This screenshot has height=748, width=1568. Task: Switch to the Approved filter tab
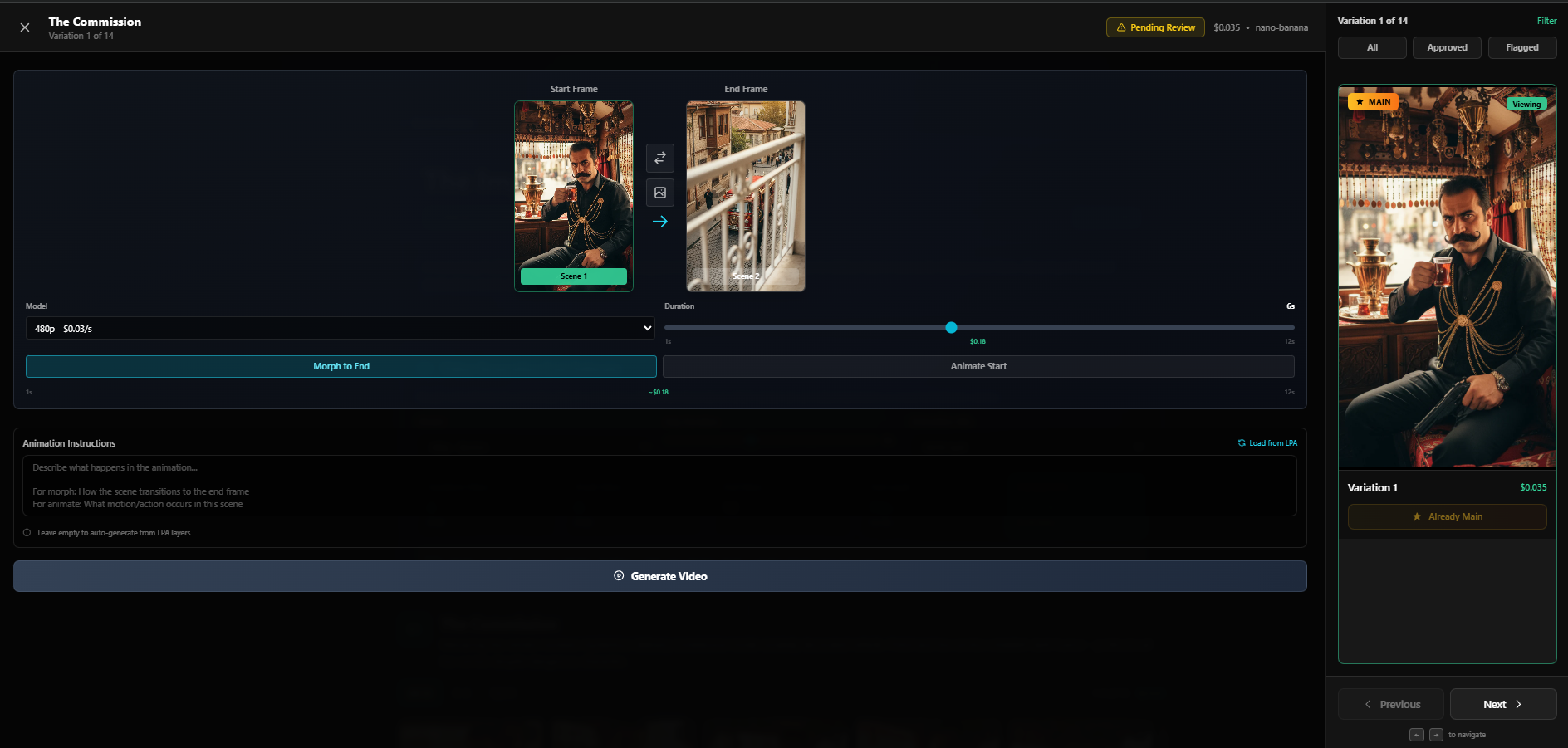tap(1447, 47)
